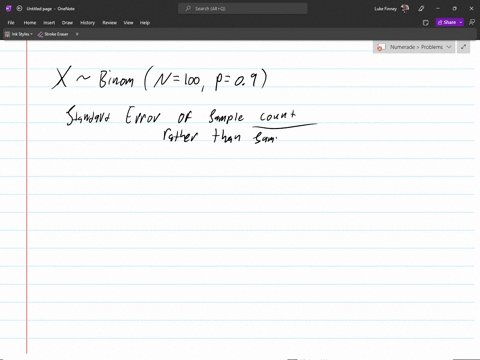Image resolution: width=480 pixels, height=360 pixels.
Task: Open Luke Finney account profile picture
Action: coord(405,9)
